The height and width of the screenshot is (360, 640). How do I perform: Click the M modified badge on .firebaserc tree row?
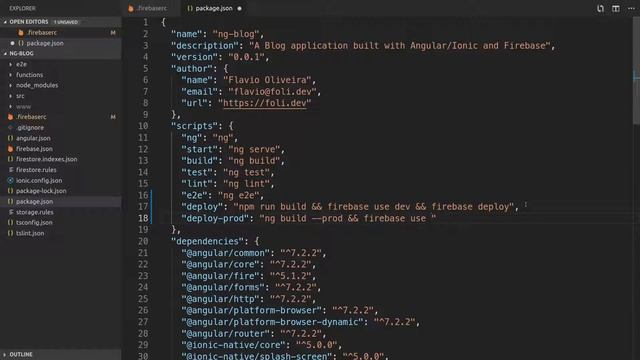(113, 117)
